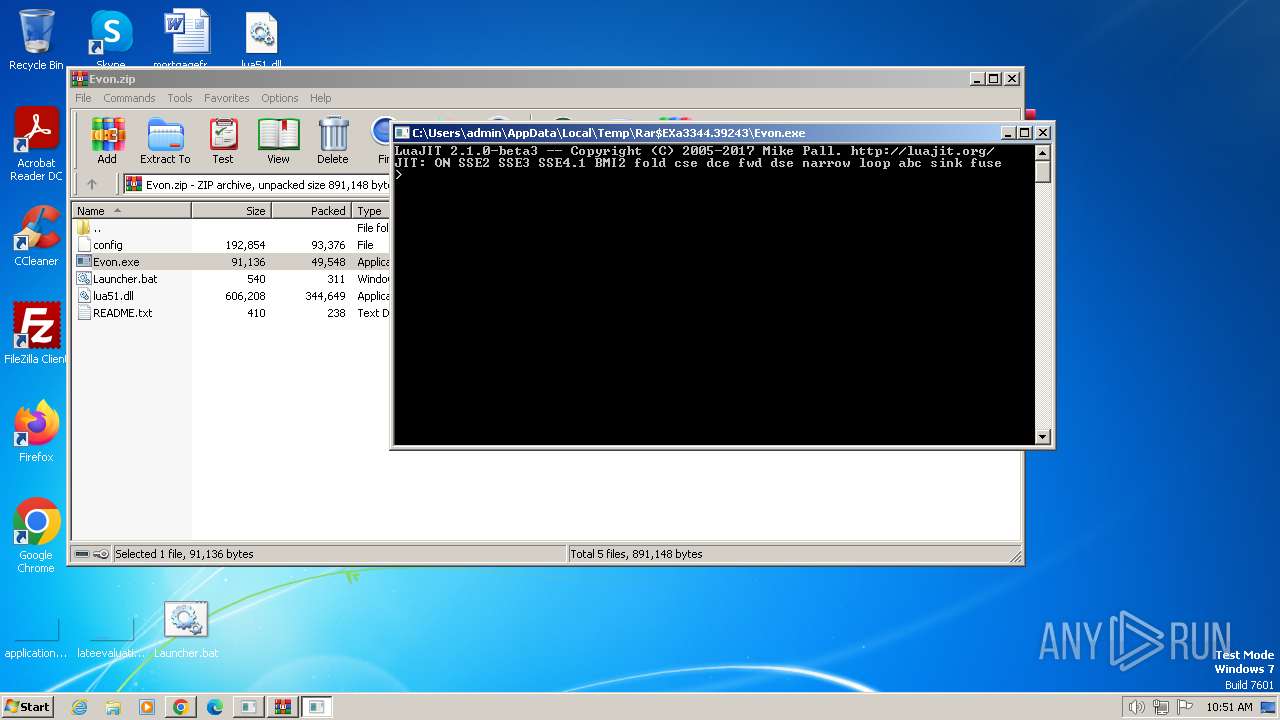Image resolution: width=1280 pixels, height=720 pixels.
Task: Open the Help menu
Action: click(x=320, y=98)
